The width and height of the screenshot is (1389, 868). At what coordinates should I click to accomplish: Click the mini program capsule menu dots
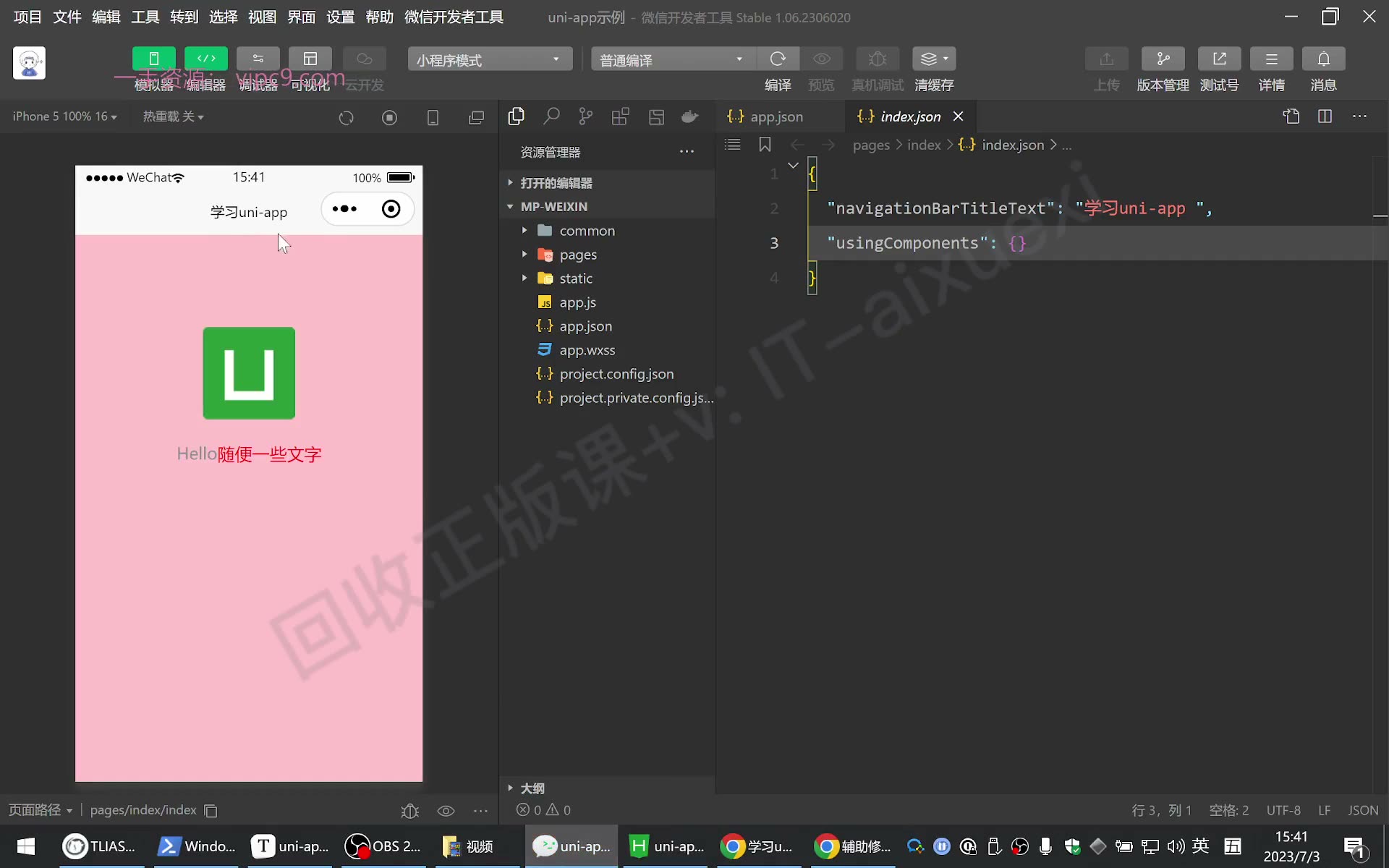click(x=344, y=209)
